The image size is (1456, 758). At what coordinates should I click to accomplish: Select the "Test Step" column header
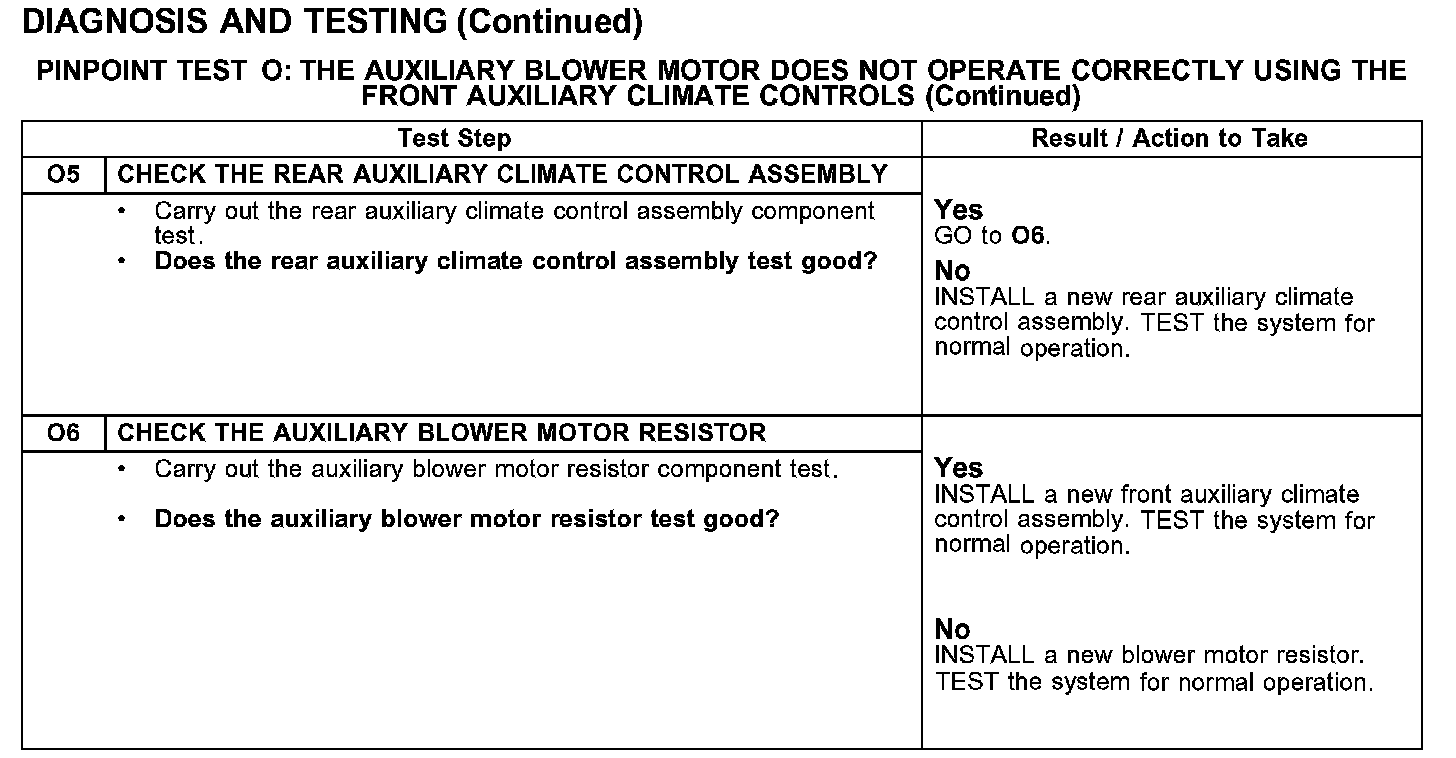[454, 138]
